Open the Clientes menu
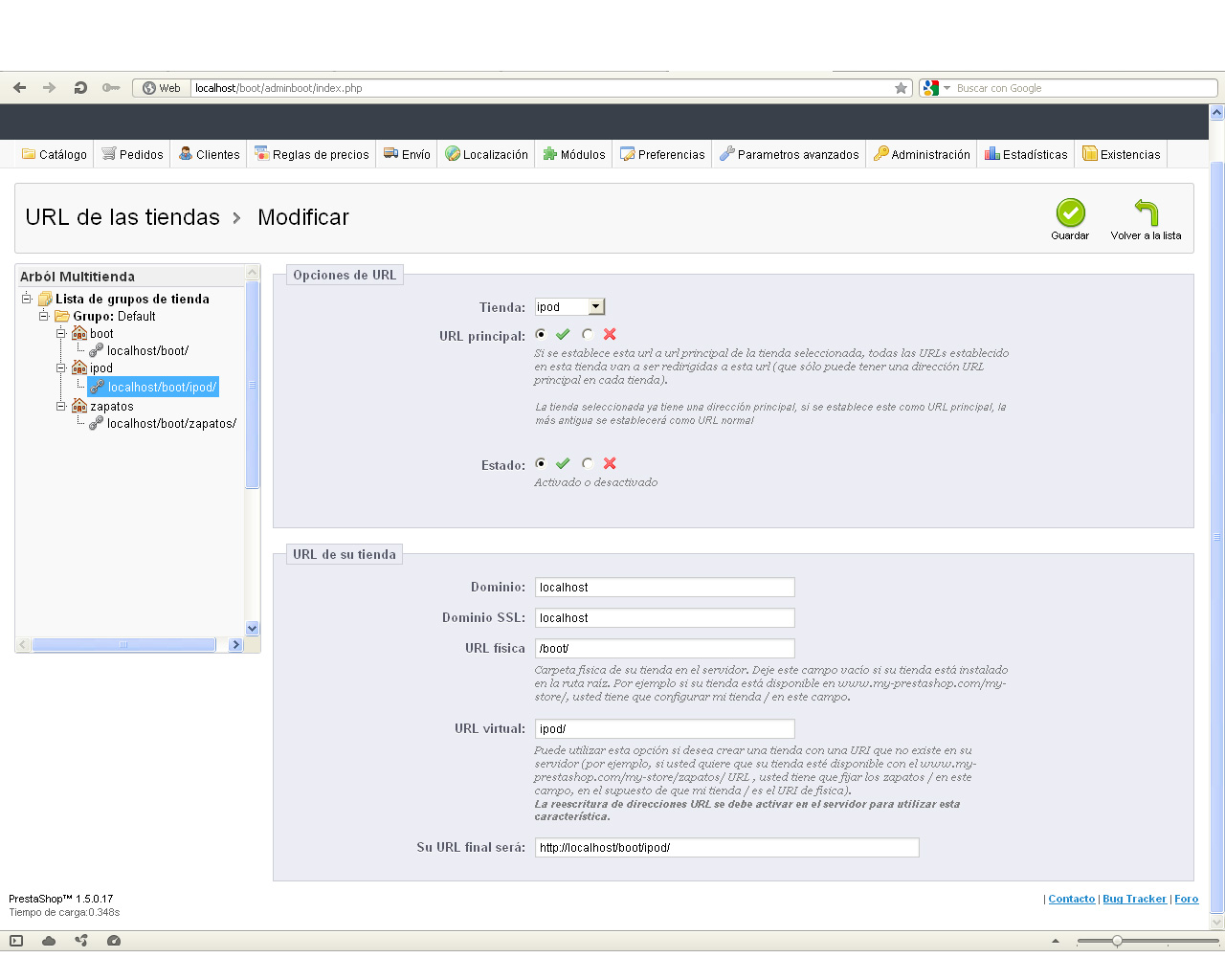 pos(209,154)
